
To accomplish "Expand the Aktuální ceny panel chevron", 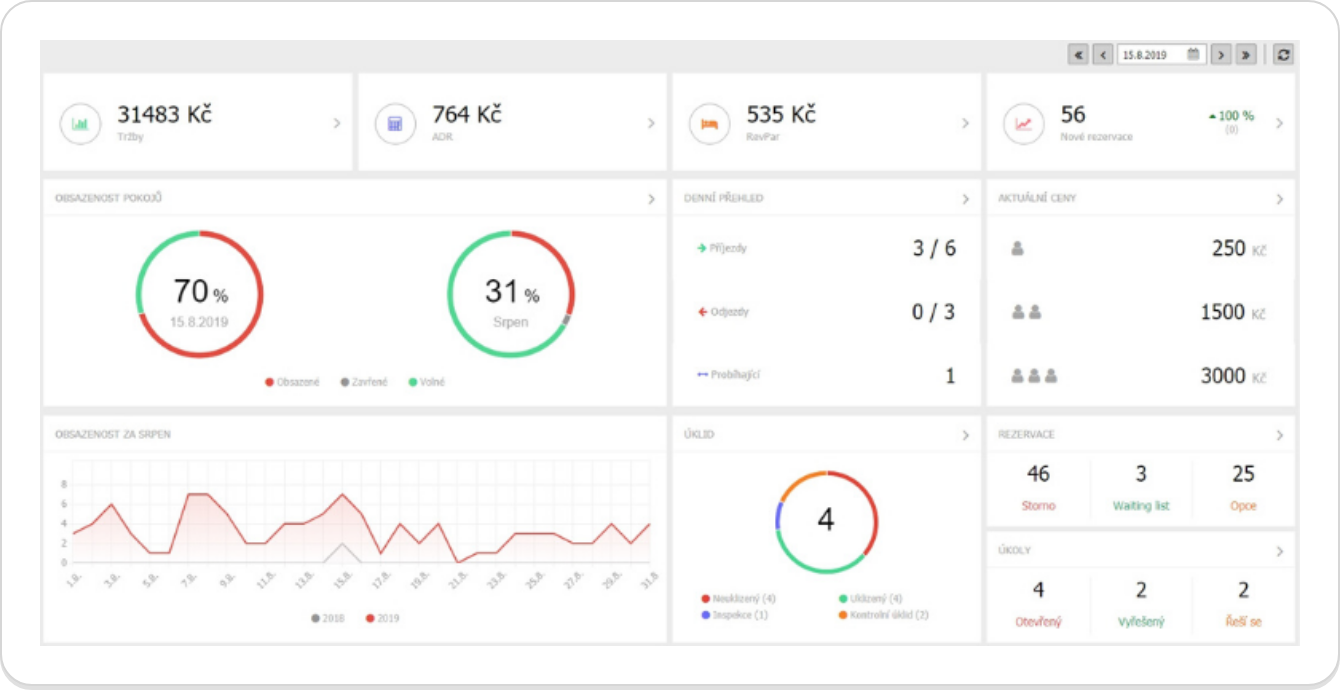I will coord(1279,199).
